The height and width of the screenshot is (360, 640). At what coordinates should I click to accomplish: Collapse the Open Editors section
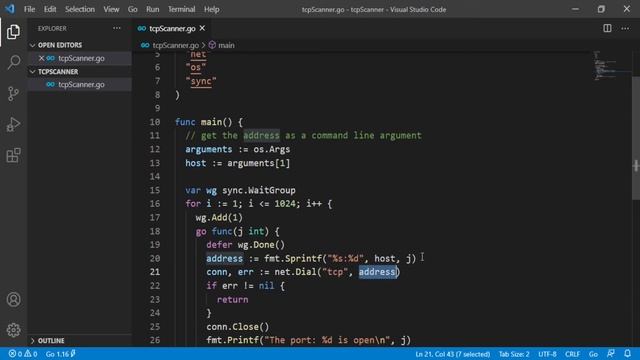[33, 45]
